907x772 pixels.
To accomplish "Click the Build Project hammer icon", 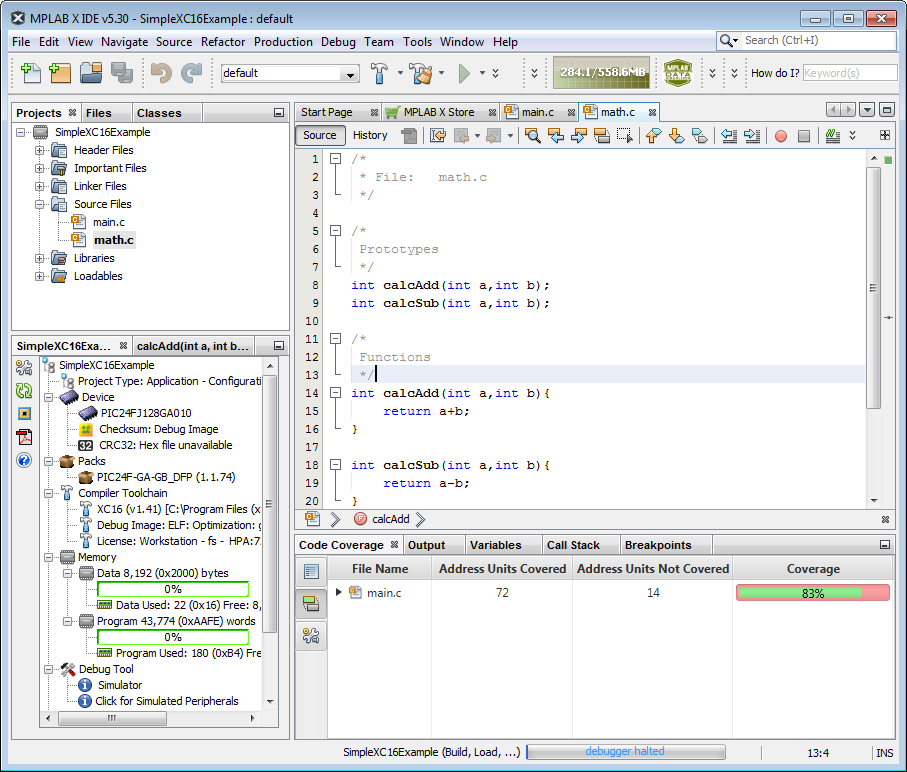I will [x=379, y=73].
